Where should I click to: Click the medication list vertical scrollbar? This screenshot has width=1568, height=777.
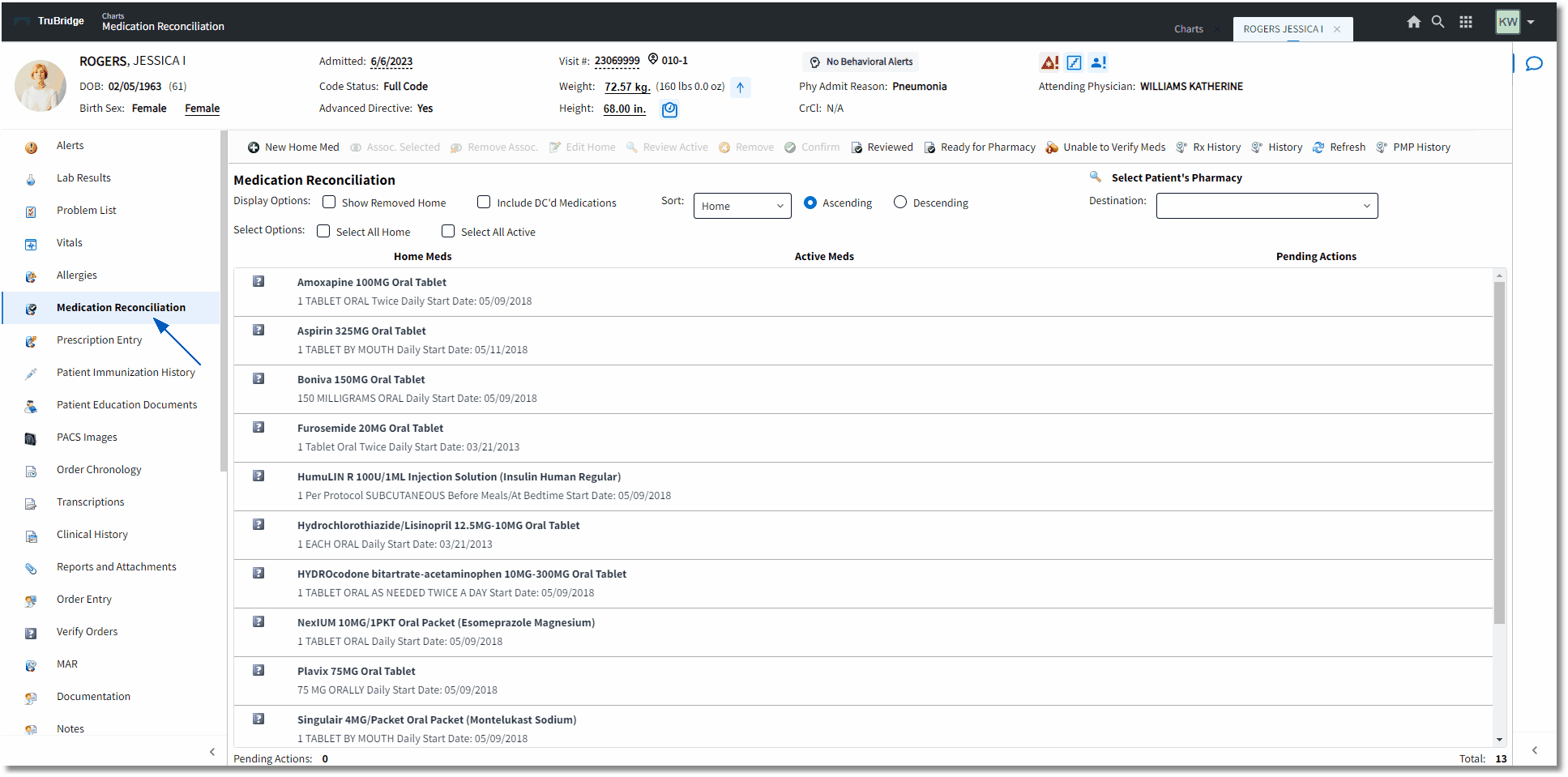1499,452
